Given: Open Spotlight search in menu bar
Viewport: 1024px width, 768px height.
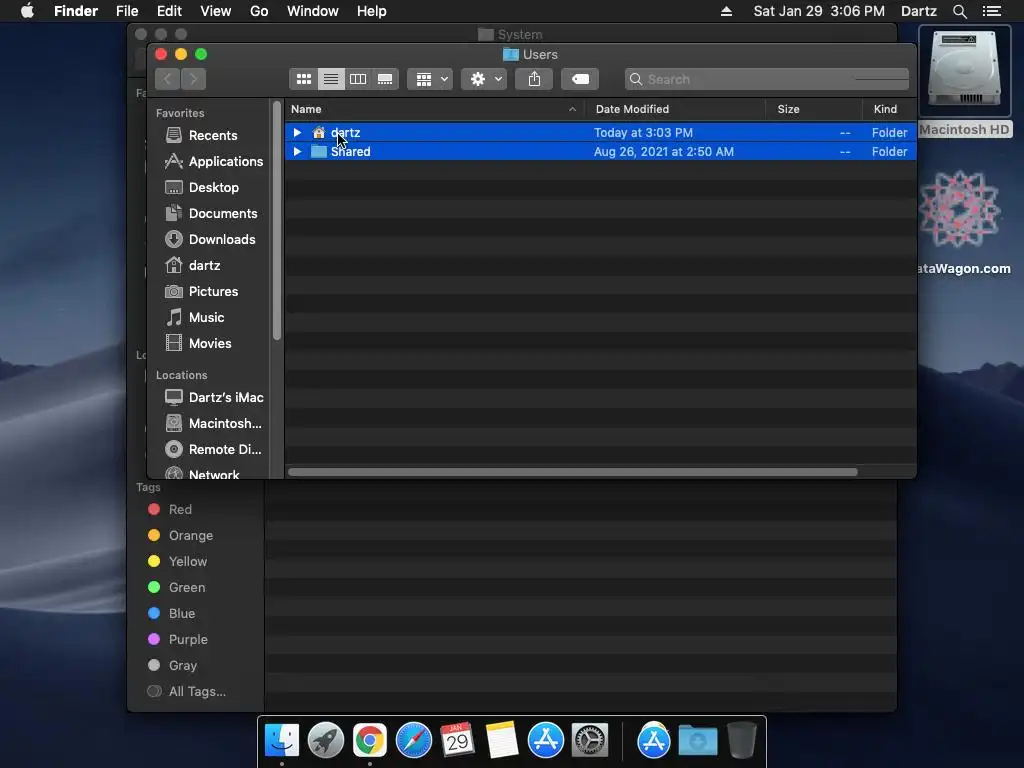Looking at the screenshot, I should tap(959, 11).
